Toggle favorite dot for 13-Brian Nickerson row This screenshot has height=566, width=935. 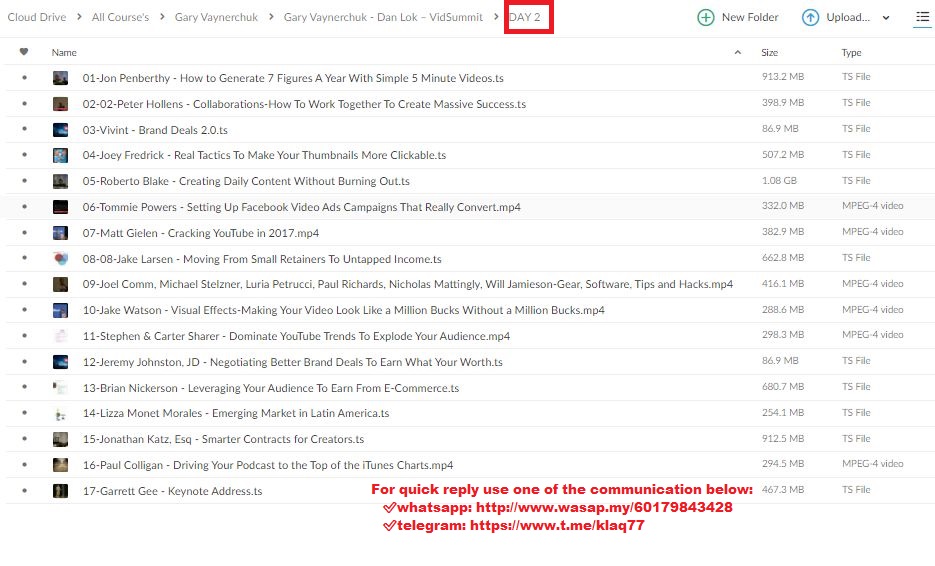(x=24, y=387)
